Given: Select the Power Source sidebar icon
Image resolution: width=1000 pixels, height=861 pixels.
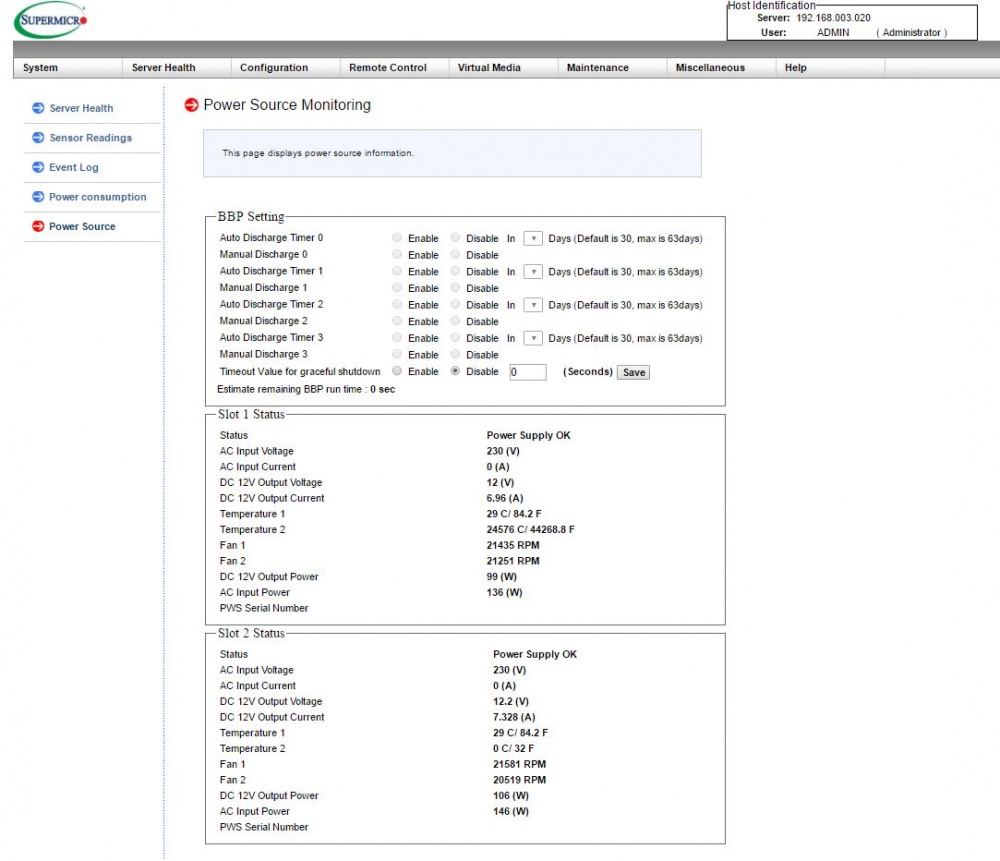Looking at the screenshot, I should [x=37, y=226].
